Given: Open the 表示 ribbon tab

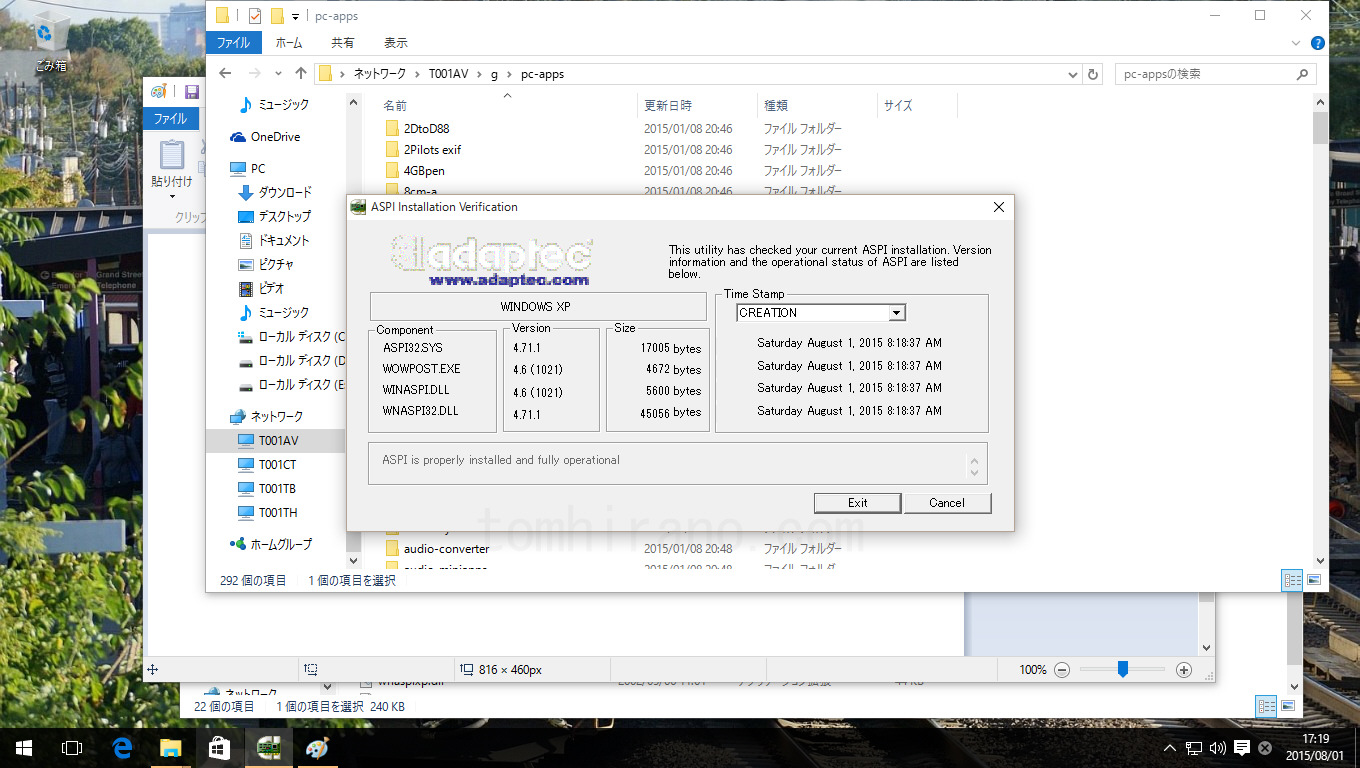Looking at the screenshot, I should pyautogui.click(x=396, y=43).
